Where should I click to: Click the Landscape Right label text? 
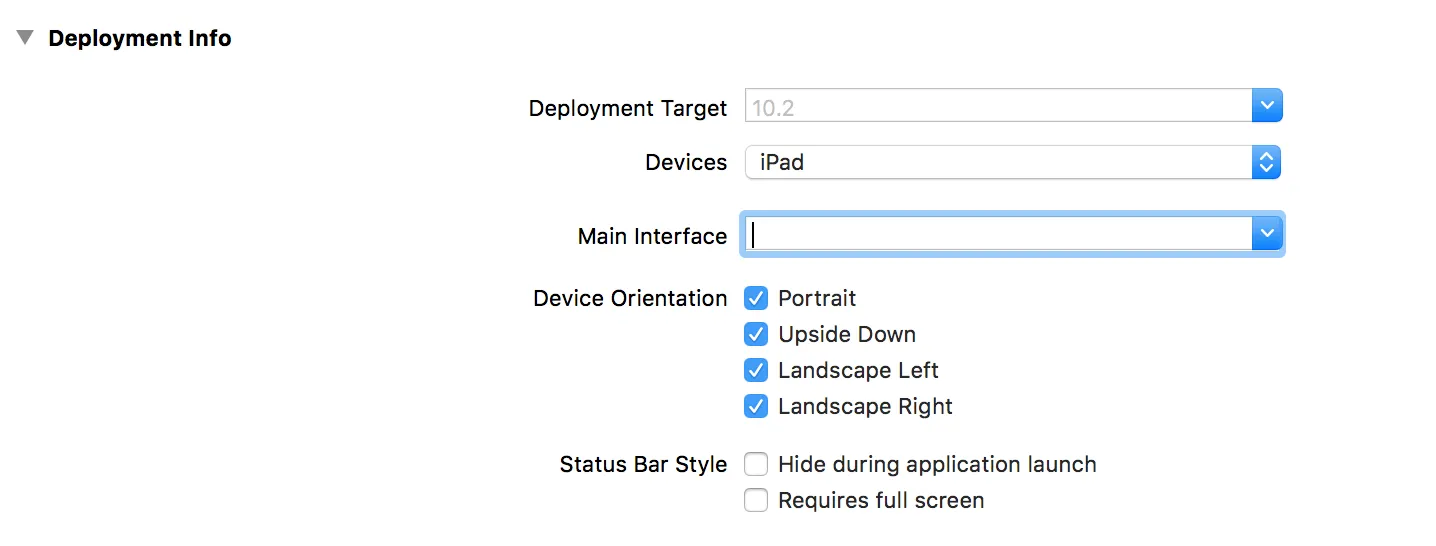pos(865,406)
